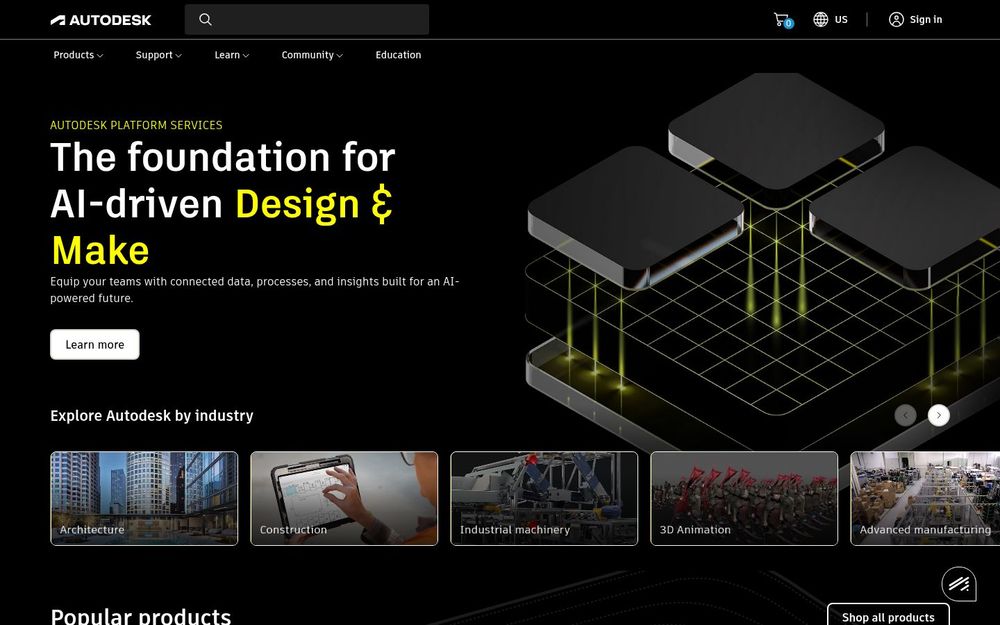Click the search magnifier icon
Screen dimensions: 1000x625
[x=205, y=20]
